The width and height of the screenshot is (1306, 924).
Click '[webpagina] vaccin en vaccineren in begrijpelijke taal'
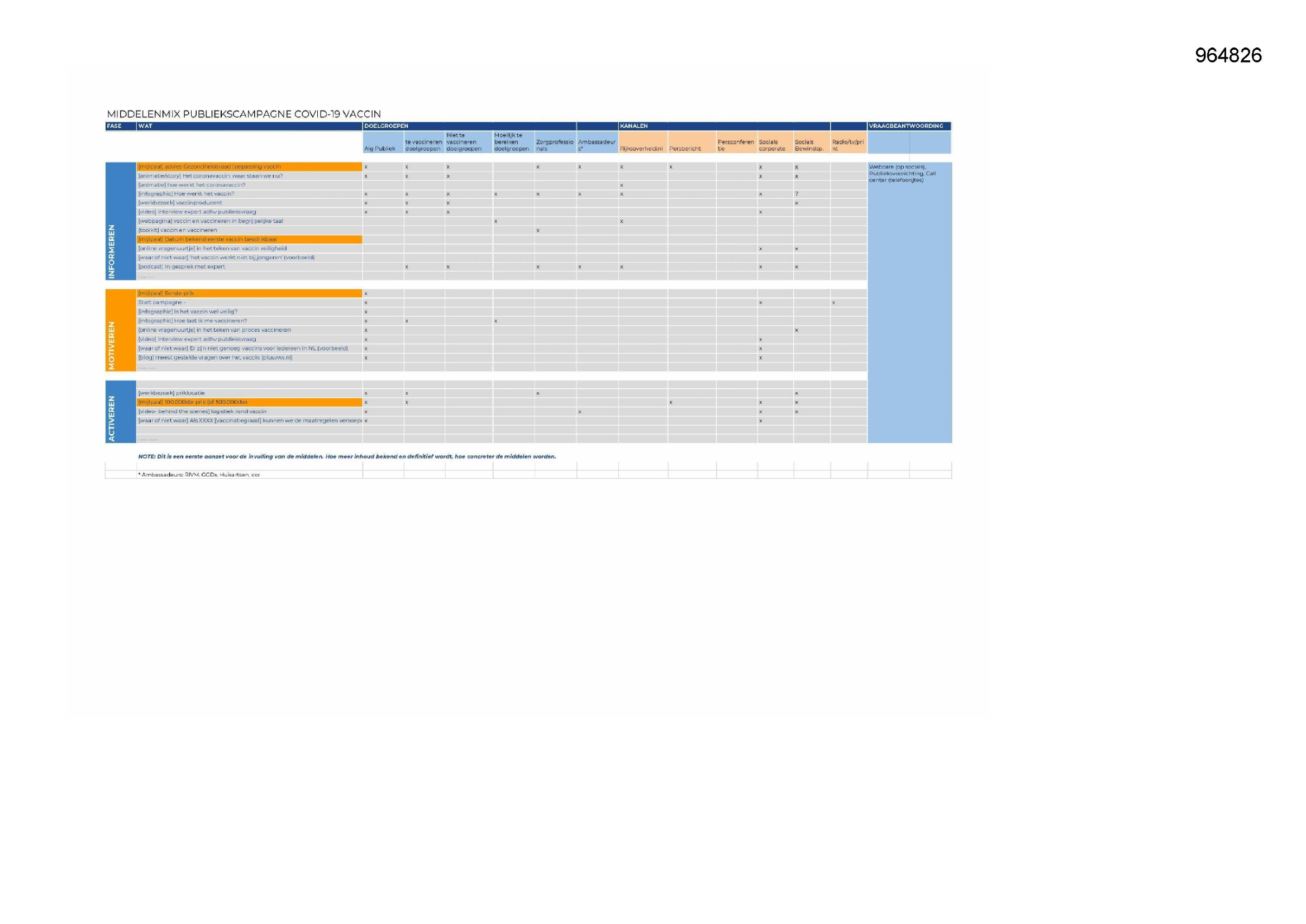249,221
